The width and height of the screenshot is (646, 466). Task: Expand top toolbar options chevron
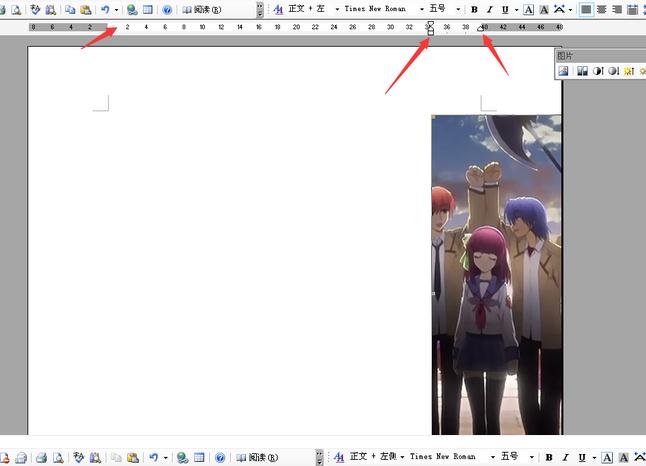click(x=260, y=9)
